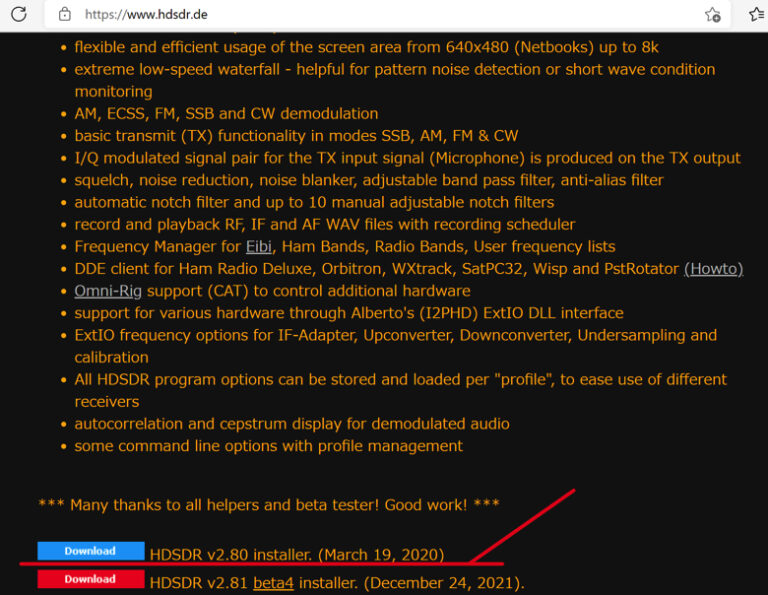The image size is (768, 595).
Task: Open the beta4 link
Action: [273, 581]
